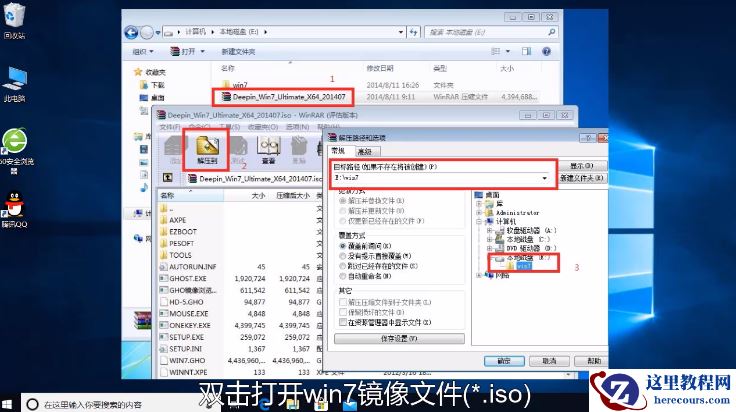Expand the Administrator node in folder tree

pos(478,213)
